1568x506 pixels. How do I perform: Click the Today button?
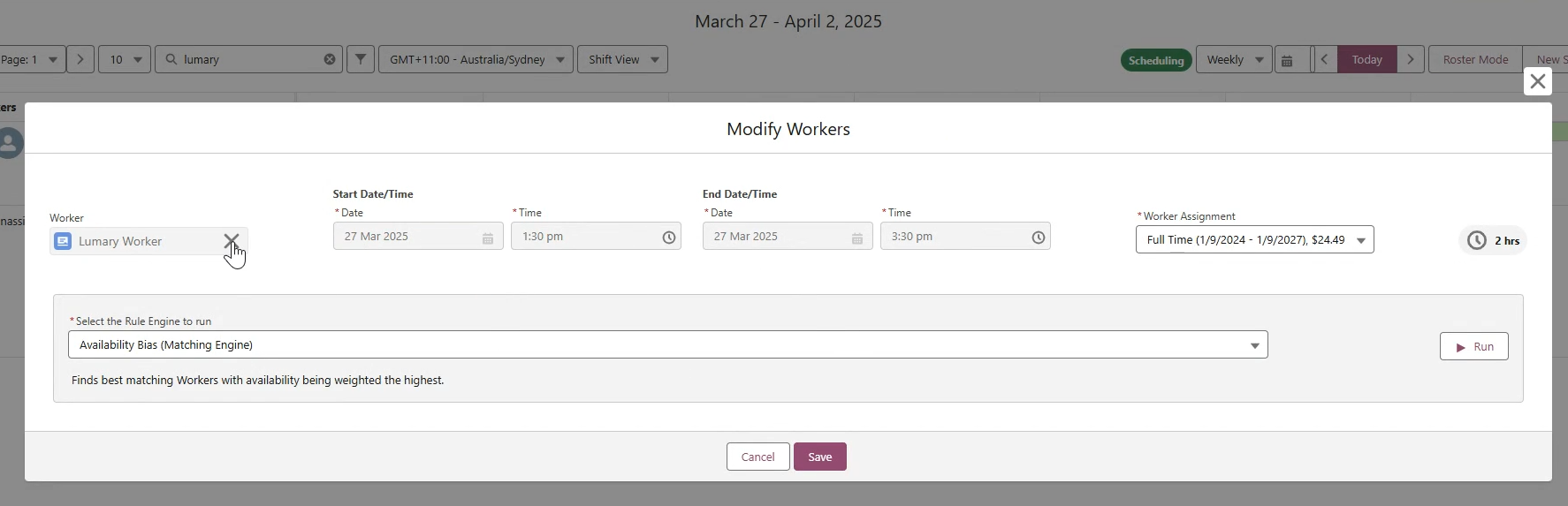tap(1366, 59)
